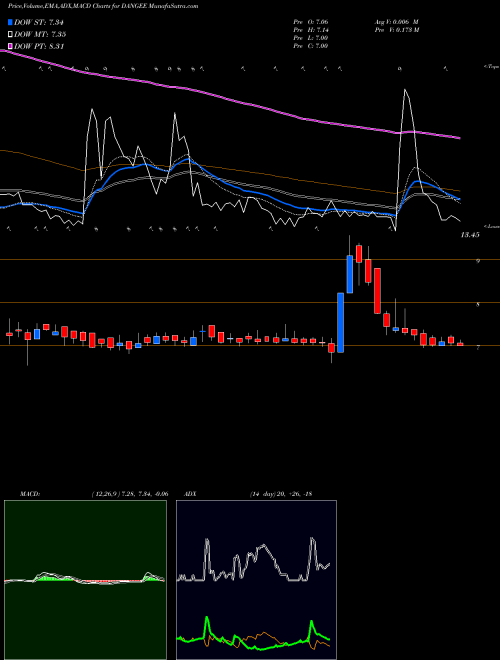
Task: Click the 9 price axis label
Action: (478, 261)
